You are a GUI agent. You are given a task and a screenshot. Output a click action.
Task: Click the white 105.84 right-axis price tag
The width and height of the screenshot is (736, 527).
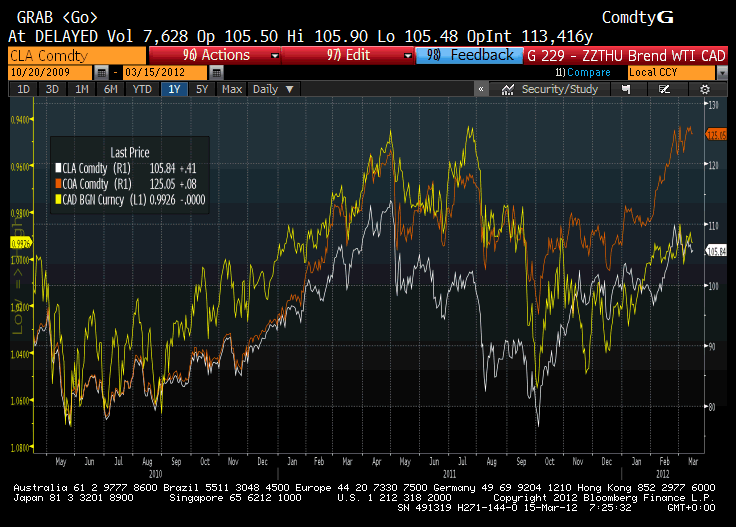[x=716, y=251]
